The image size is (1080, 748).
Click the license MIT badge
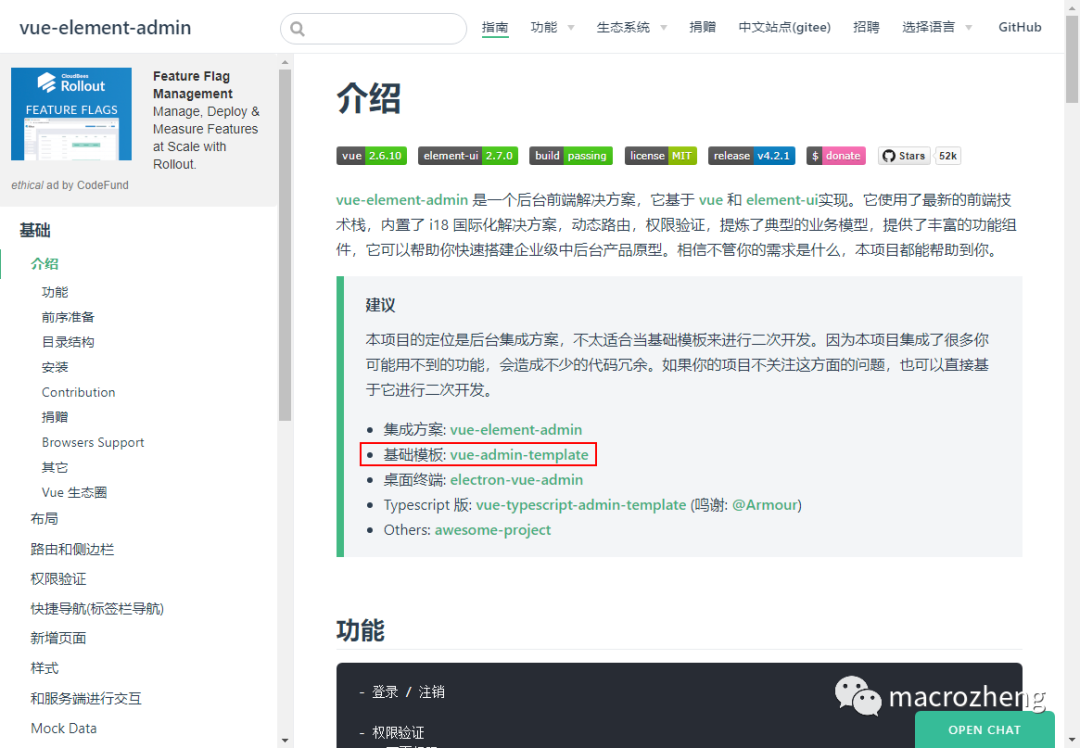pos(661,155)
